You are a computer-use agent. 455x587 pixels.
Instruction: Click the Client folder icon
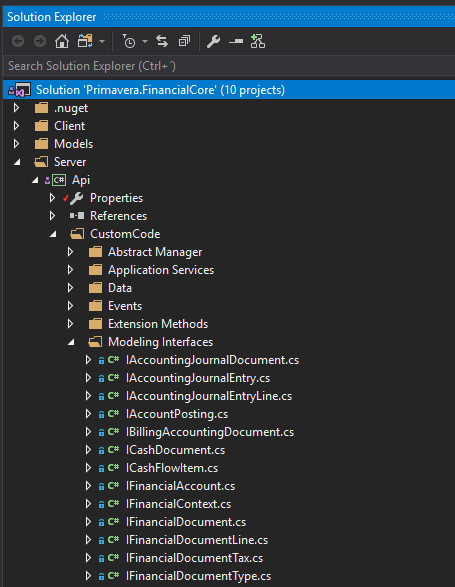[41, 126]
